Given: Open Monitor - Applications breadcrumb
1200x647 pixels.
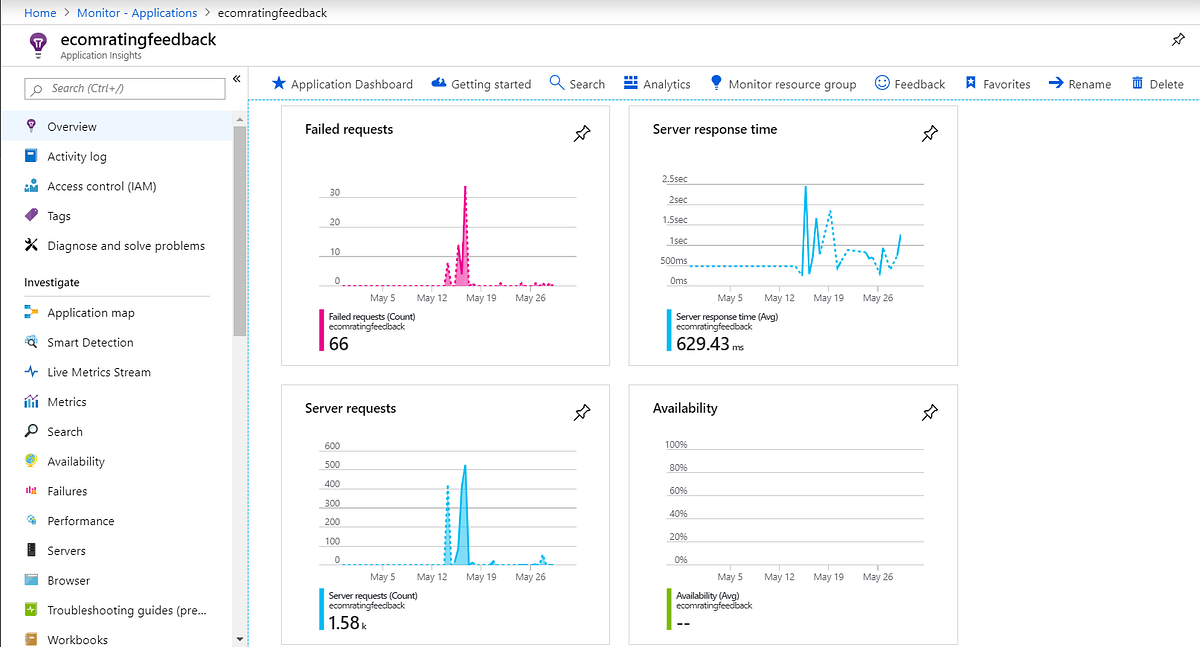Looking at the screenshot, I should (x=137, y=13).
